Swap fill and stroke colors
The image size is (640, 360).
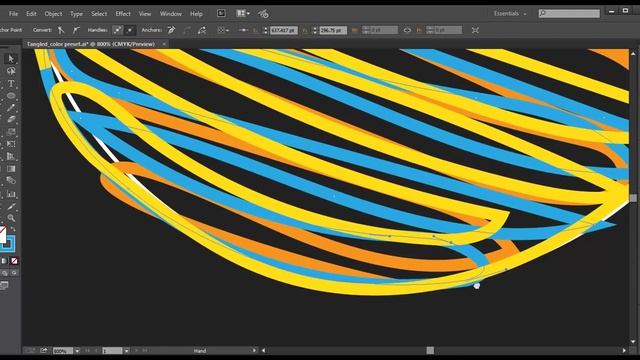(x=13, y=229)
